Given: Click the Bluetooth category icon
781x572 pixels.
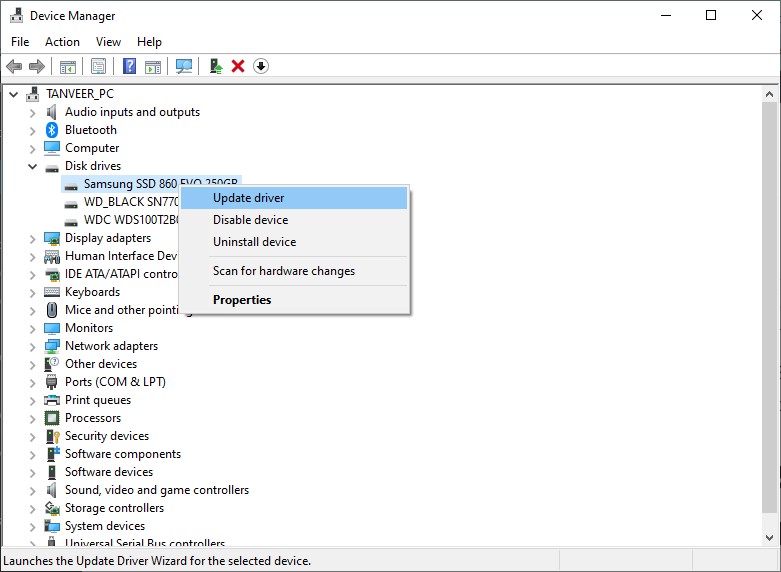Looking at the screenshot, I should coord(52,130).
